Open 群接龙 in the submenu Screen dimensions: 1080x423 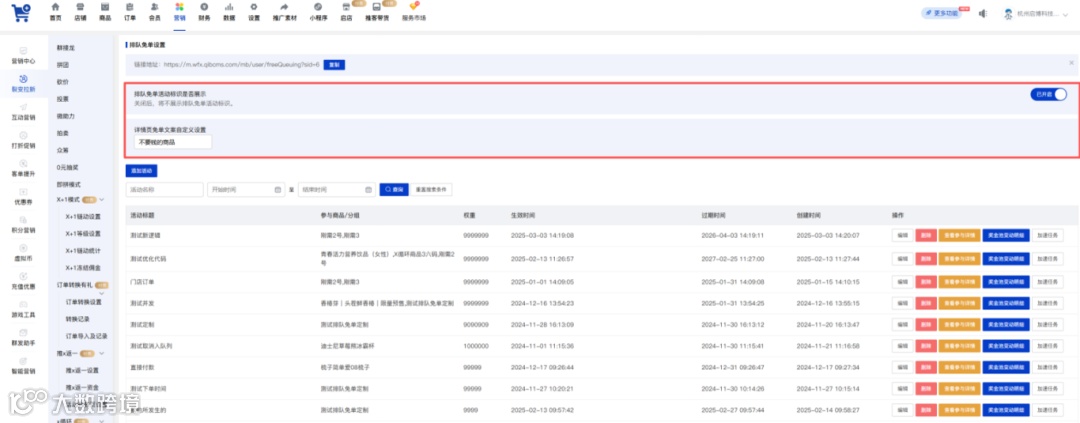coord(65,48)
